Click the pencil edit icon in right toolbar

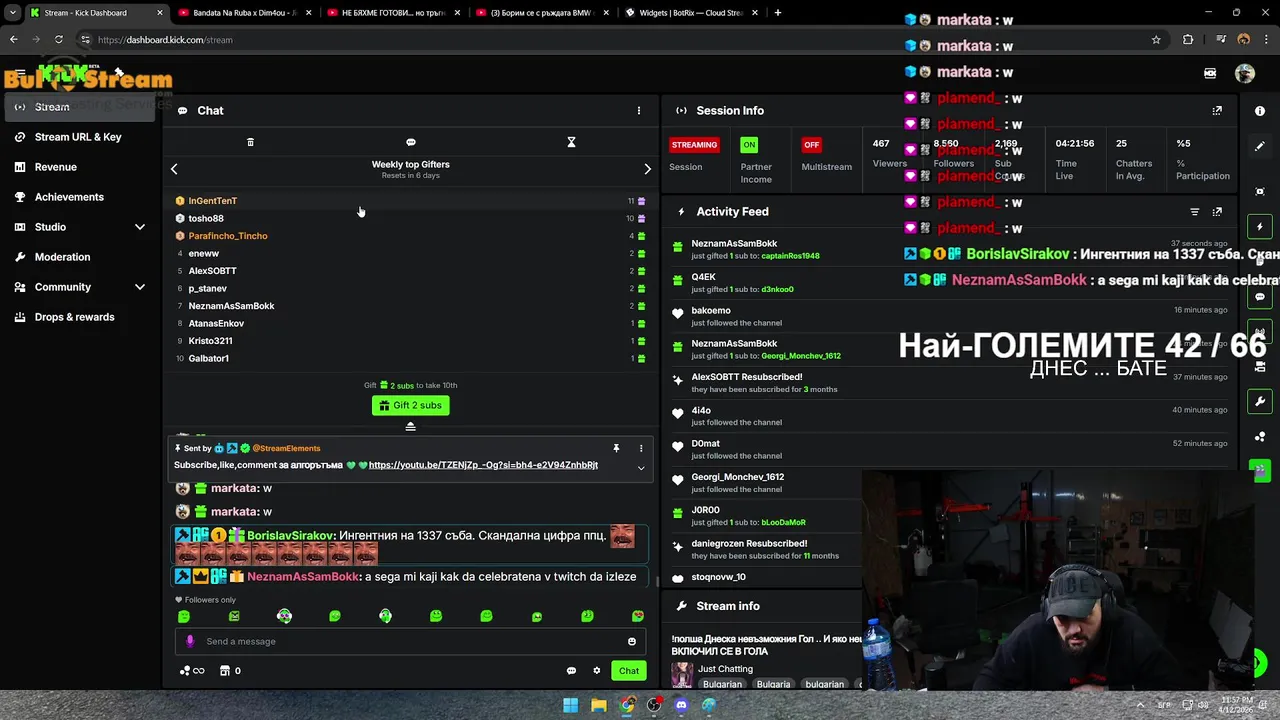pos(1260,146)
